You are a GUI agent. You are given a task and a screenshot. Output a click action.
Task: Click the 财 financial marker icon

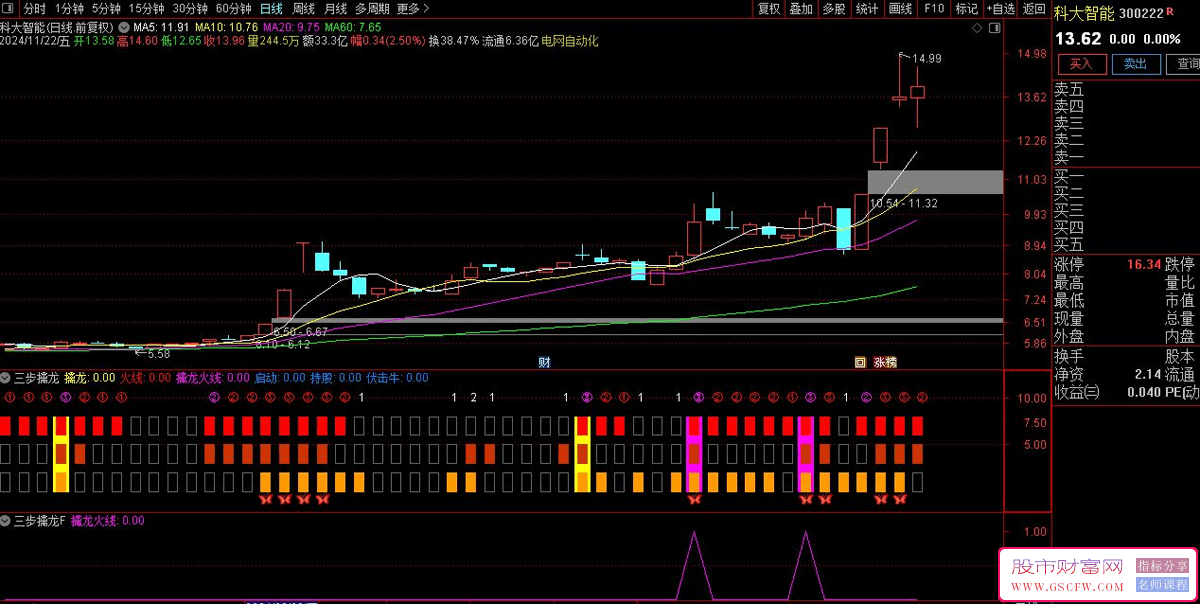545,362
